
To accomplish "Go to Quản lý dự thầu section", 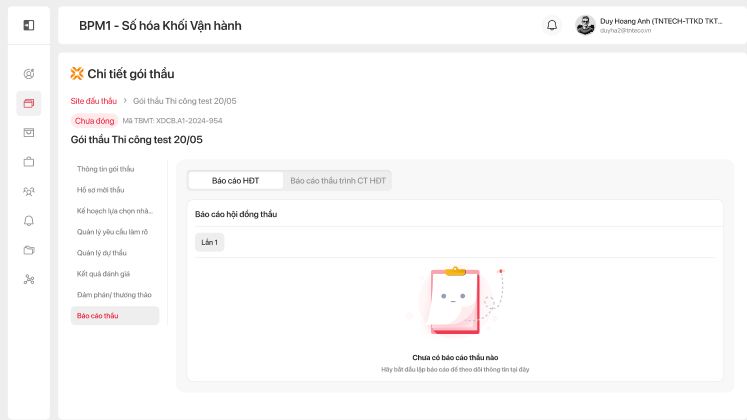I will [102, 253].
